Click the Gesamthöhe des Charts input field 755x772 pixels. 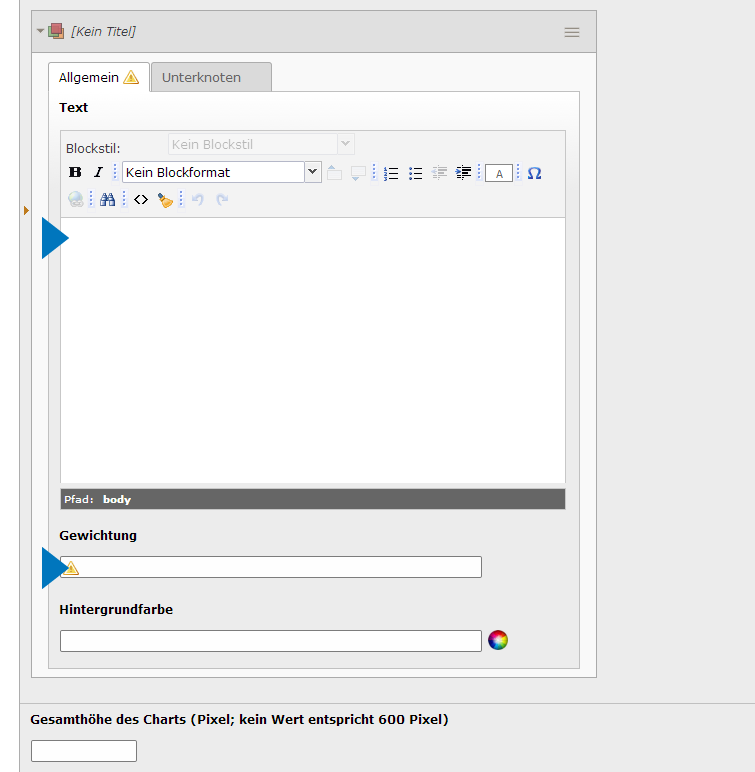click(84, 751)
